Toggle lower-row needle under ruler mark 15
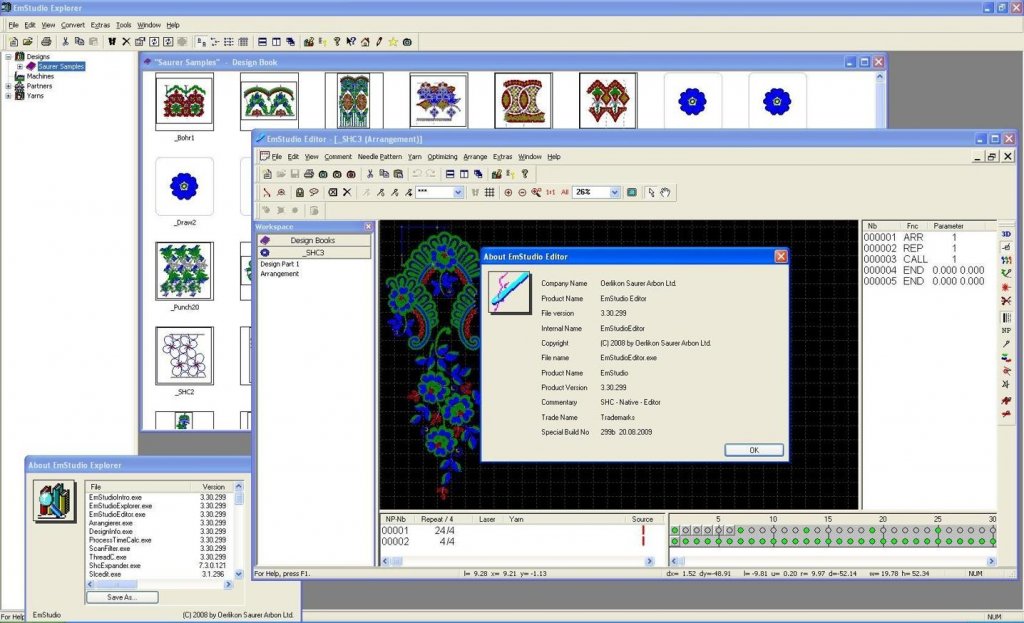The width and height of the screenshot is (1024, 623). click(828, 541)
